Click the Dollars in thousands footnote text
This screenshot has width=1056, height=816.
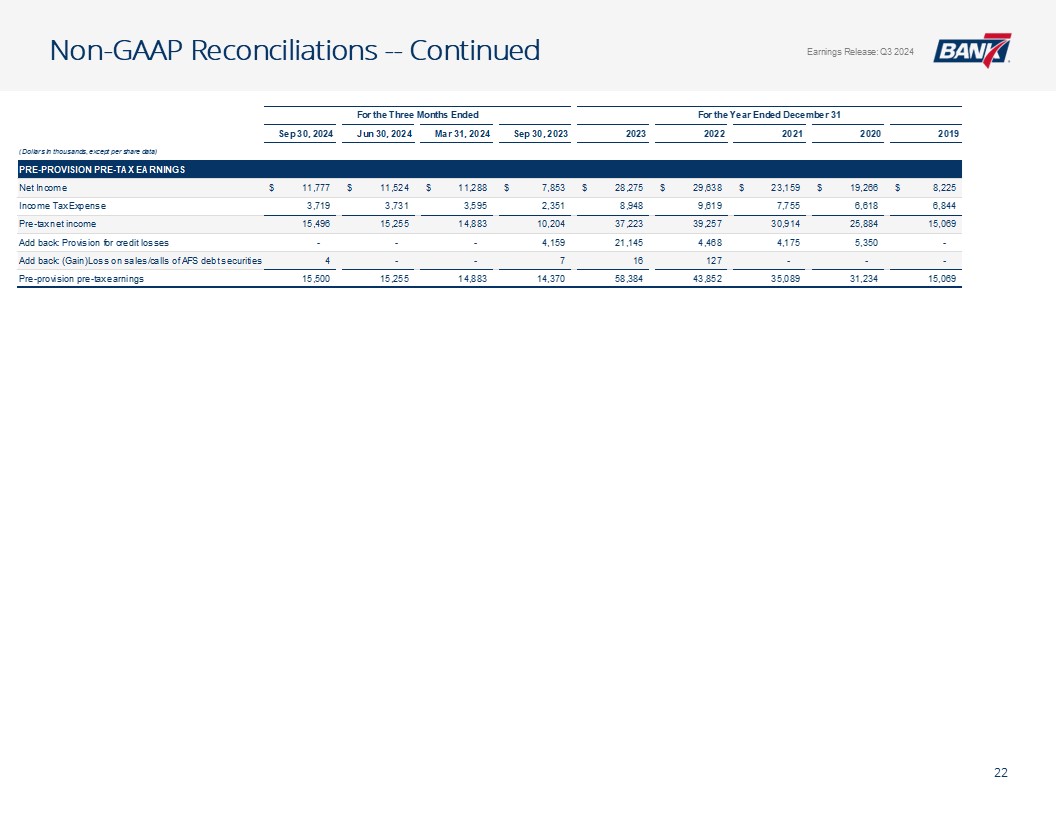tap(88, 150)
